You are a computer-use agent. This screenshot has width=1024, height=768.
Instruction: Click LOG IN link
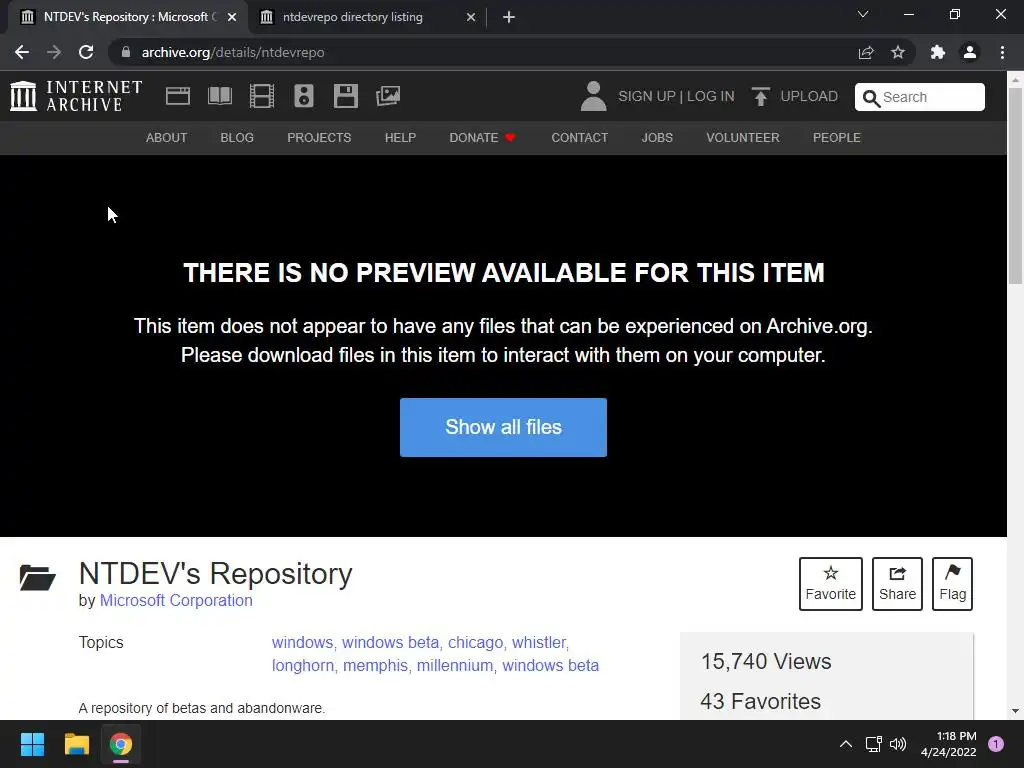pos(711,96)
